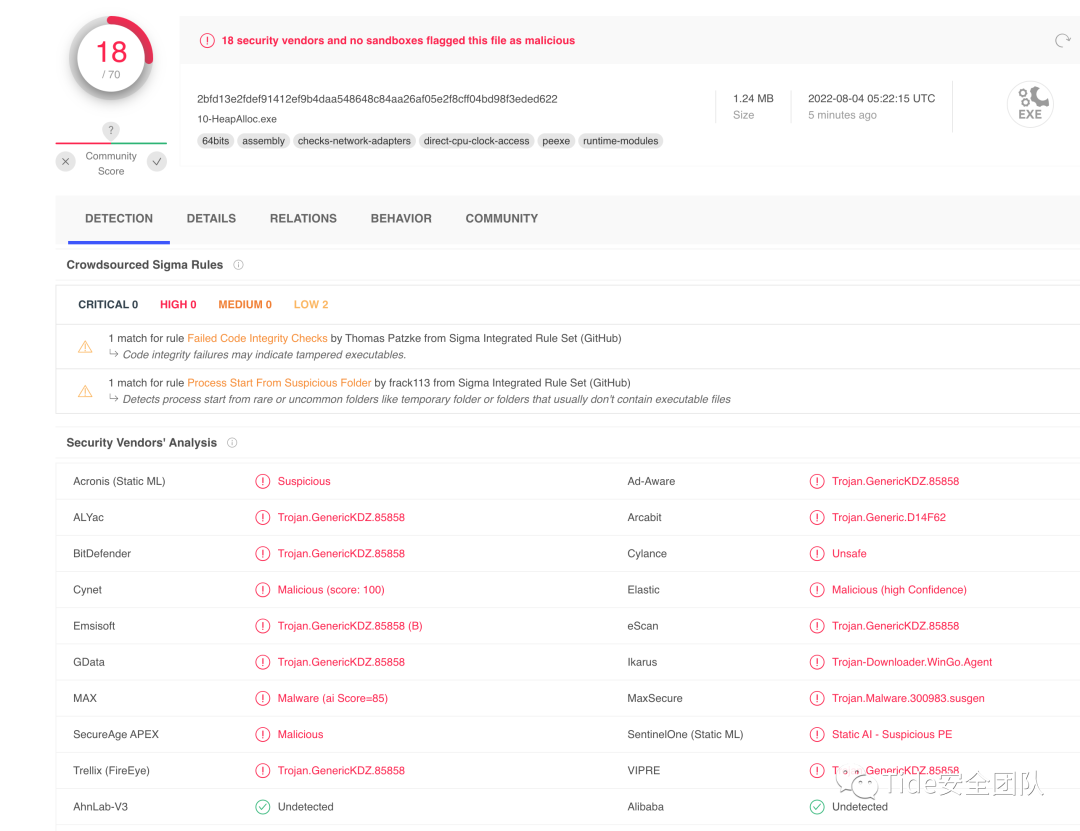
Task: Filter Sigma rules by LOW 2
Action: (311, 305)
